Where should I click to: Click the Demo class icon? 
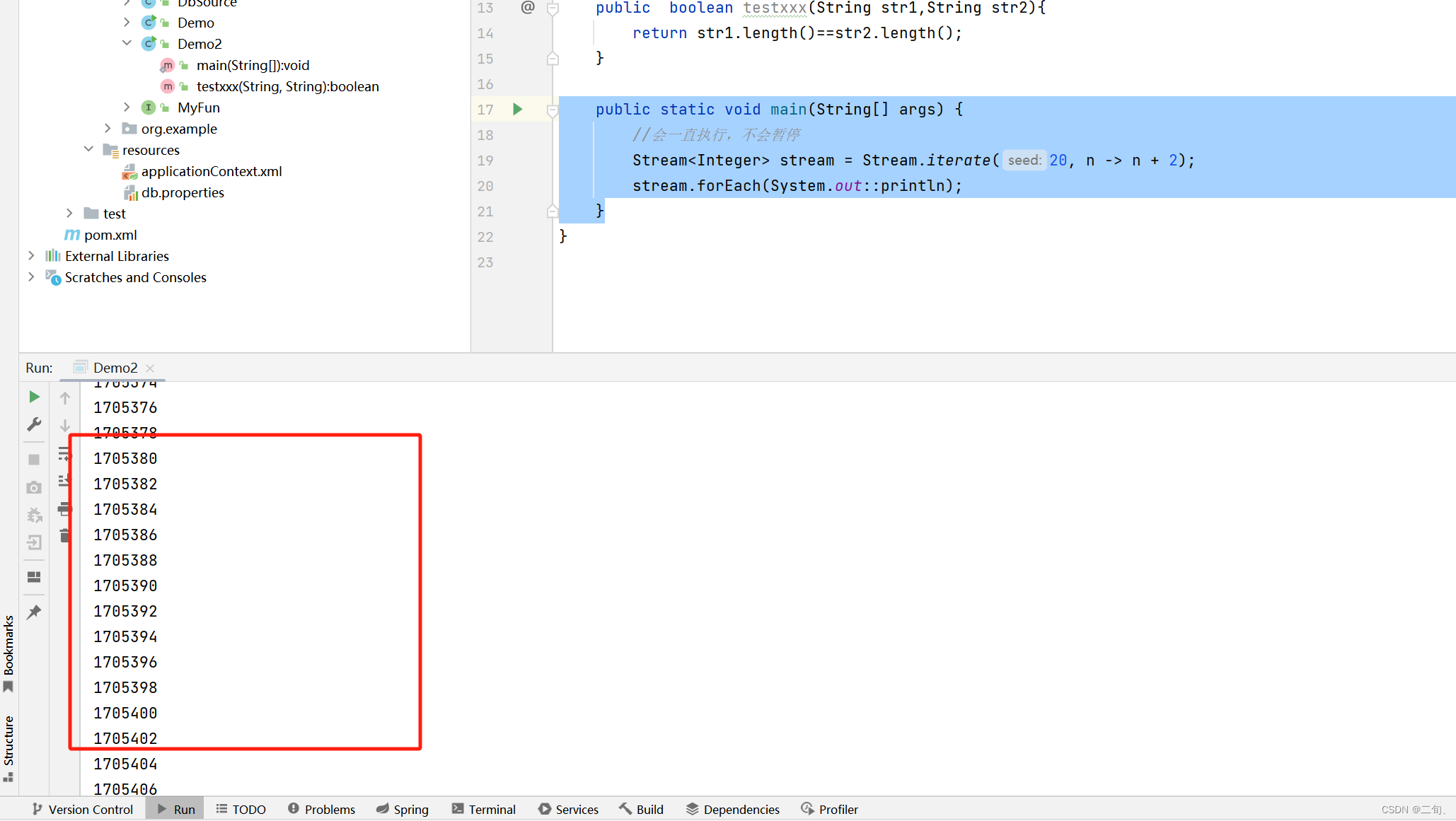click(149, 23)
